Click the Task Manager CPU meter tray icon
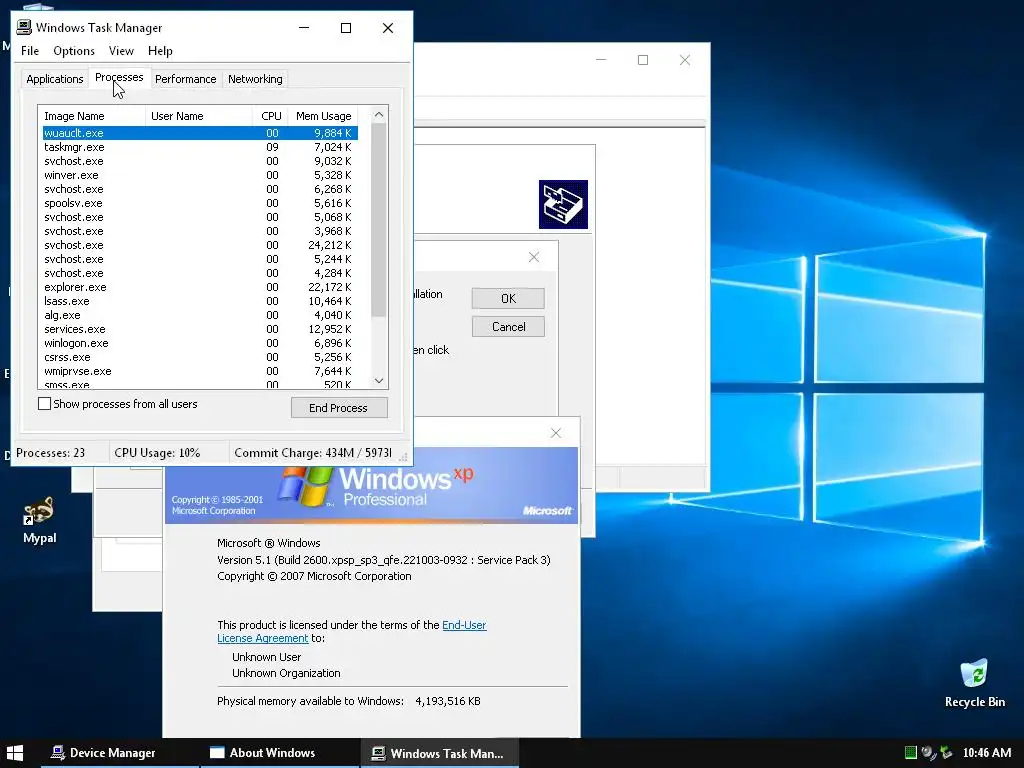1024x768 pixels. 910,753
